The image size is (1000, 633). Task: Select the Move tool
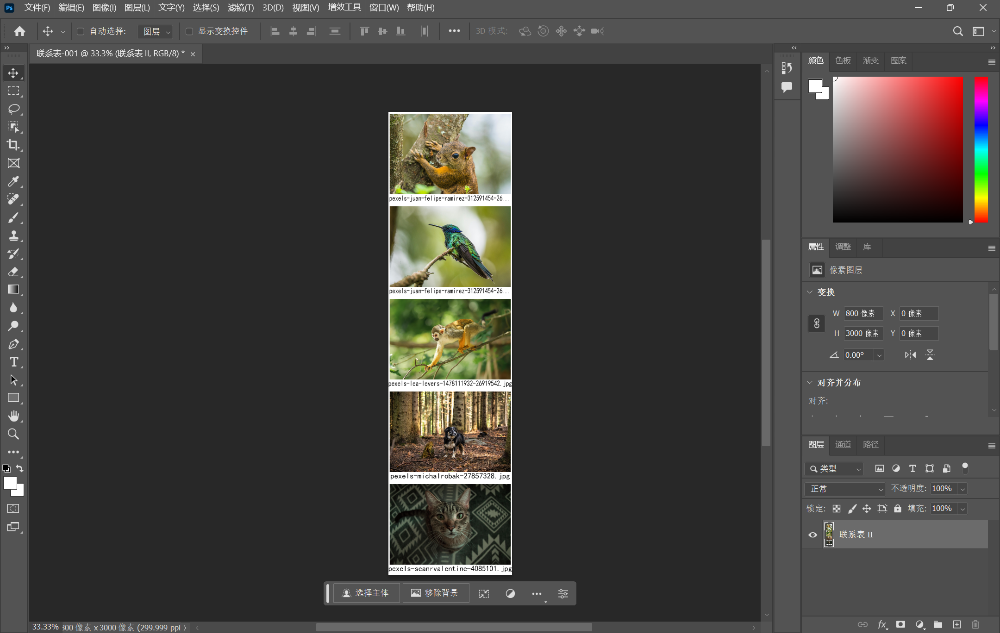[x=13, y=72]
